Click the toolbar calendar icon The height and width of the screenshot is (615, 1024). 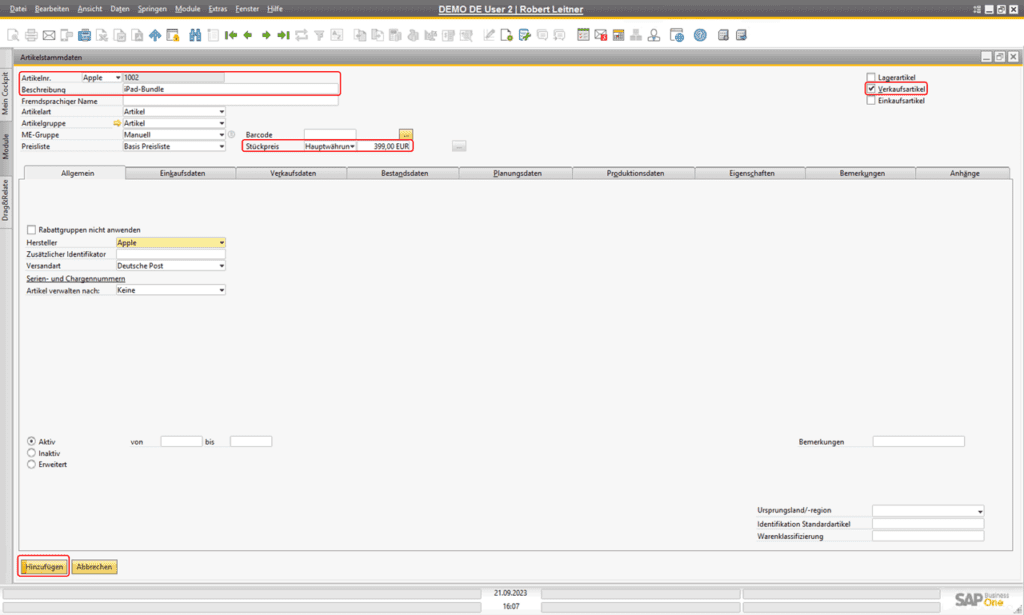pos(618,35)
